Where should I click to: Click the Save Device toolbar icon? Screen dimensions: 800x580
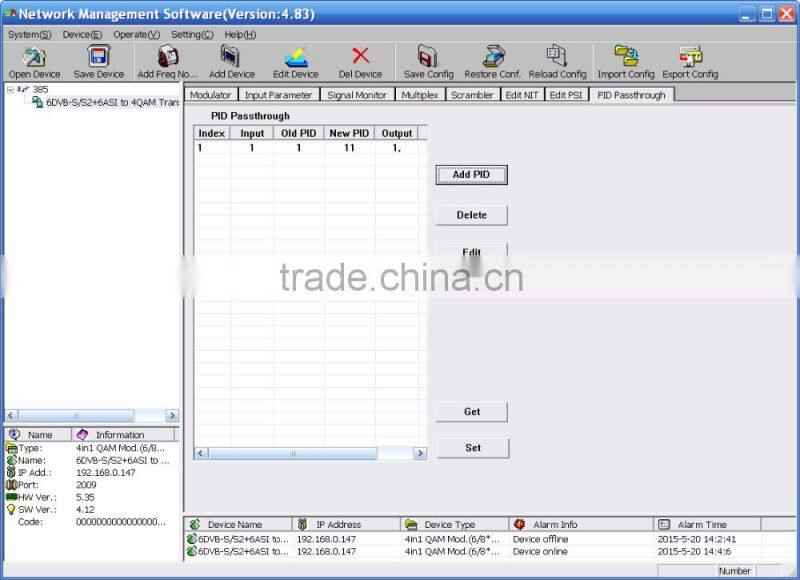[x=99, y=57]
